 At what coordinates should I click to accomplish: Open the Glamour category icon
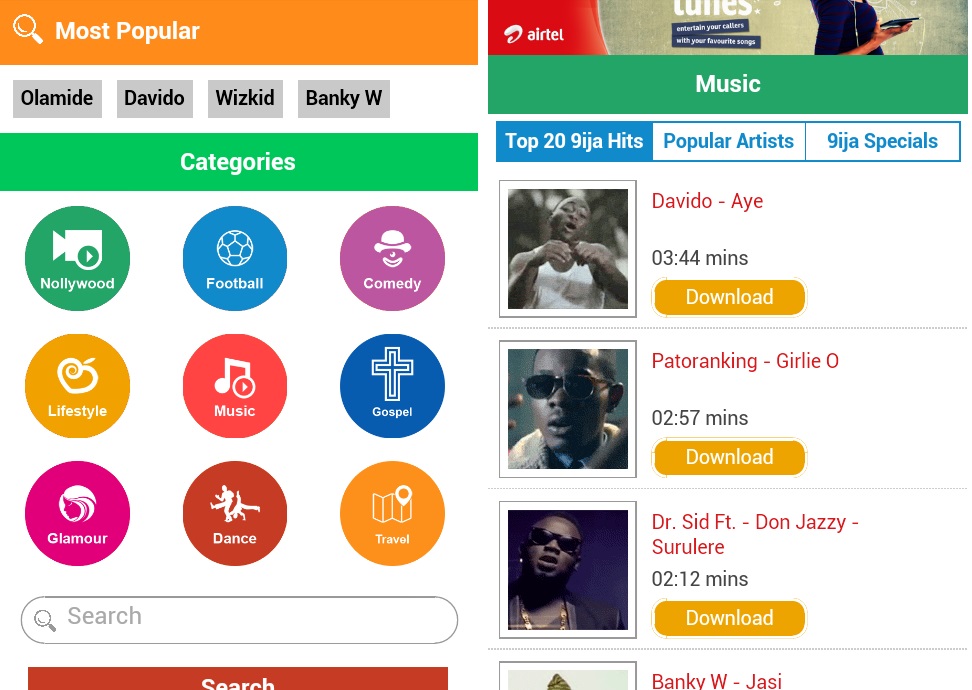pyautogui.click(x=77, y=513)
